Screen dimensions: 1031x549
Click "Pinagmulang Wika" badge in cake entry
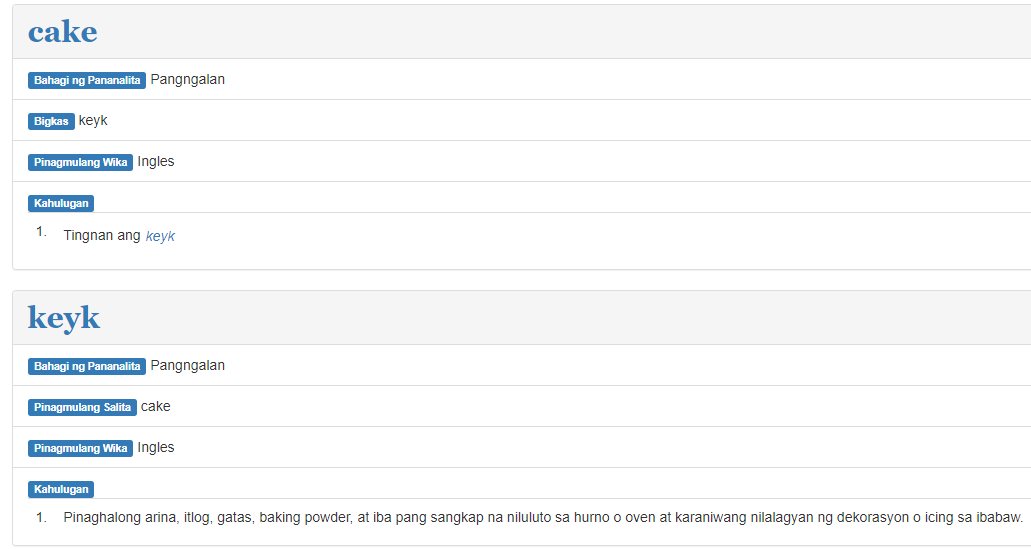click(x=80, y=162)
